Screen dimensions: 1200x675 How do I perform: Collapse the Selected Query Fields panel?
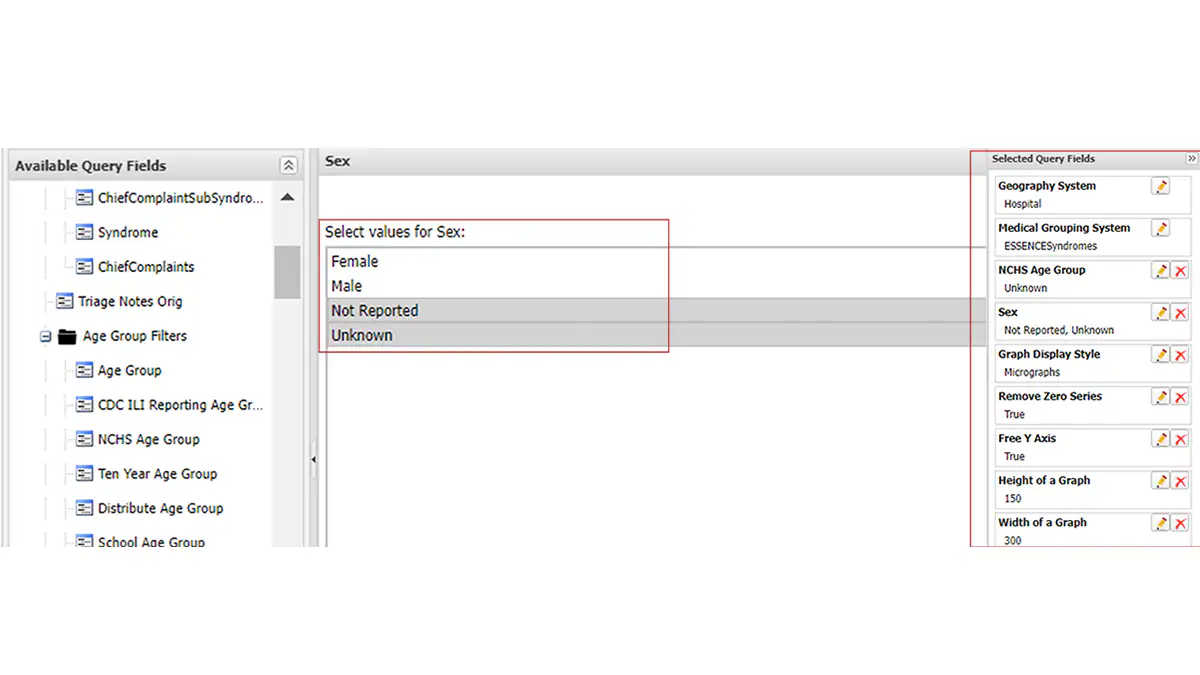pos(1191,159)
